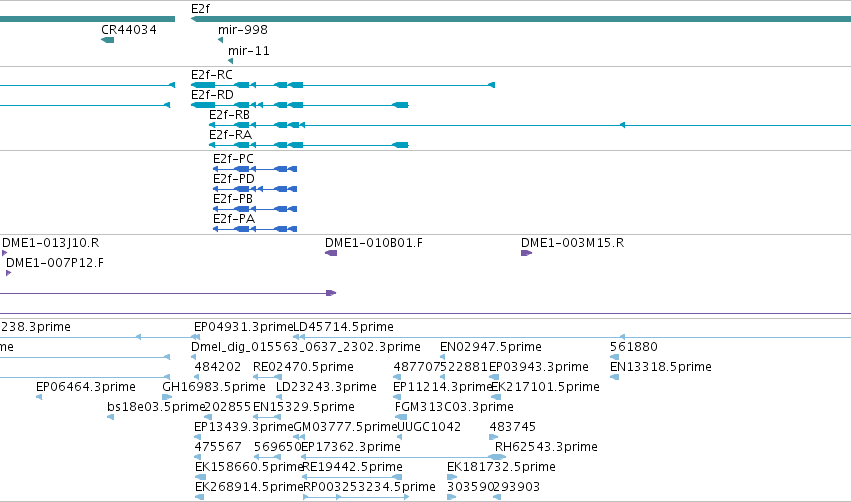Click the EP03943.3prime EST label
This screenshot has height=502, width=851.
[x=539, y=367]
